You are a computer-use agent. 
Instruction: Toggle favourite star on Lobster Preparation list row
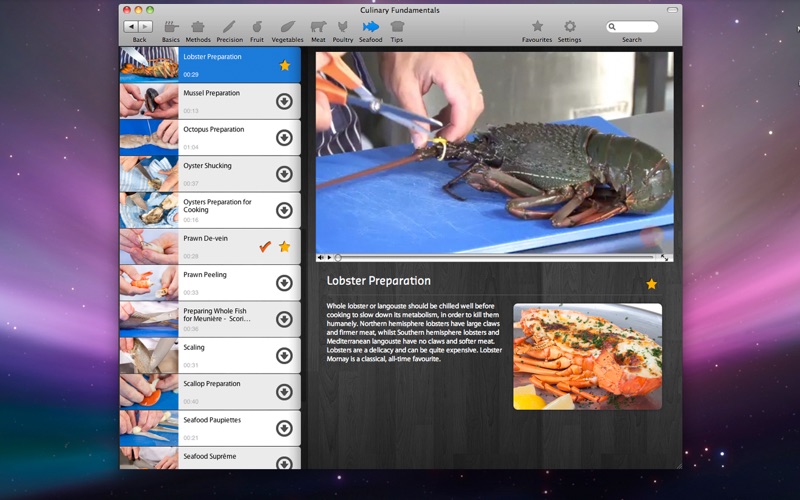click(x=284, y=65)
